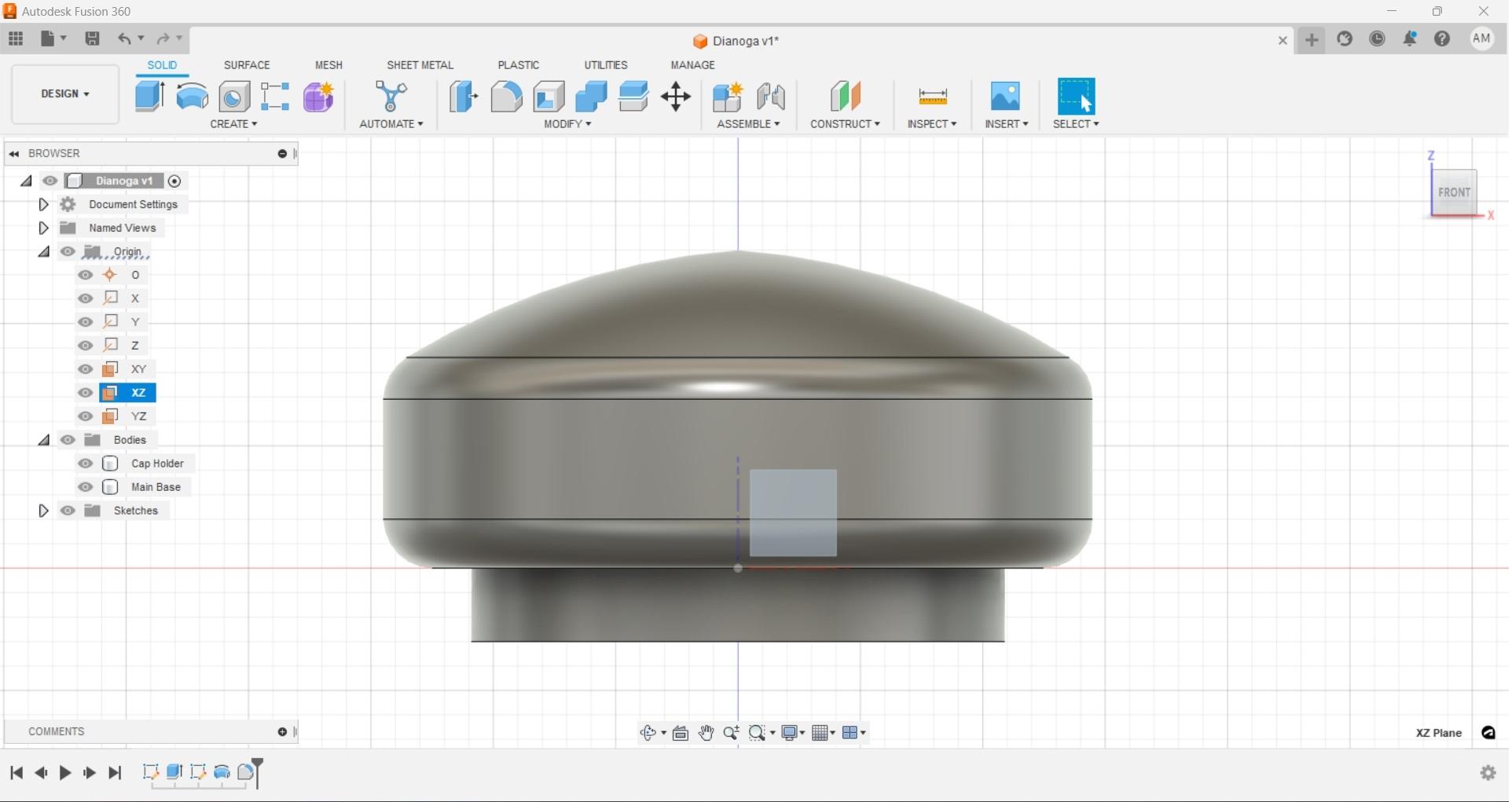The height and width of the screenshot is (802, 1512).
Task: Click the Offset Plane construct icon
Action: [x=846, y=97]
